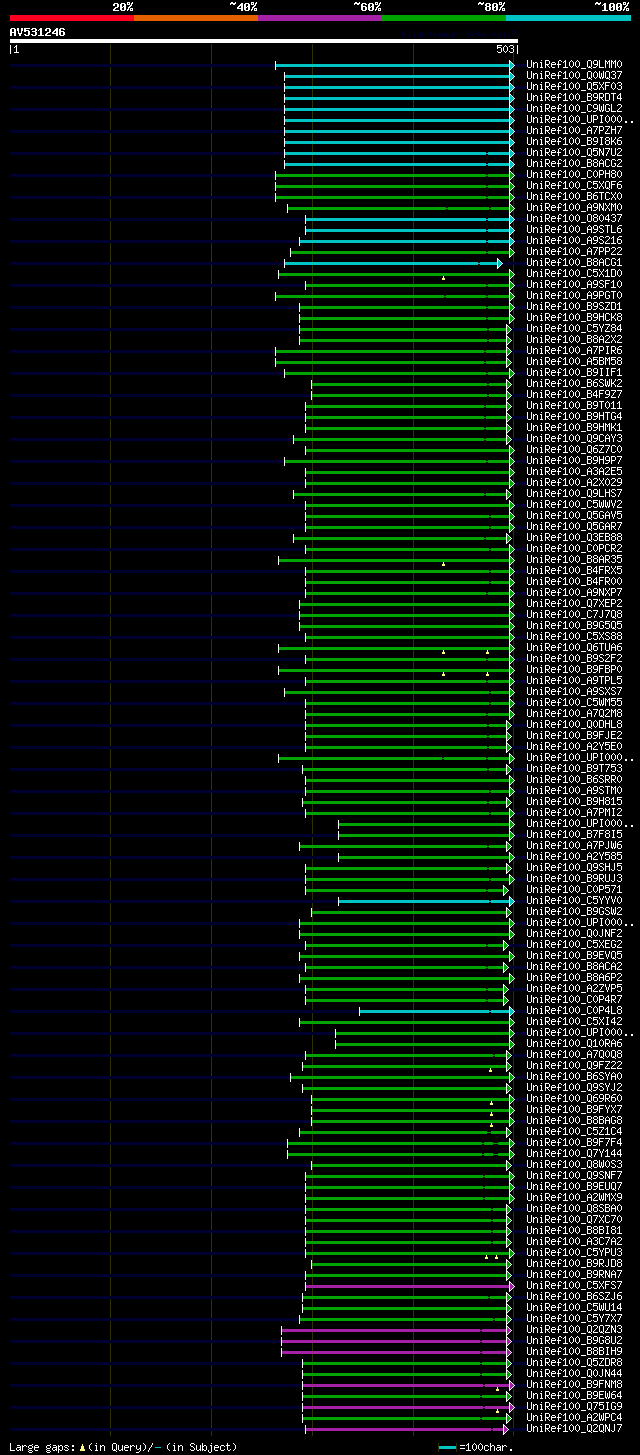The image size is (640, 1455).
Task: Open hit UniRef100_B9RDT4
Action: [x=574, y=97]
